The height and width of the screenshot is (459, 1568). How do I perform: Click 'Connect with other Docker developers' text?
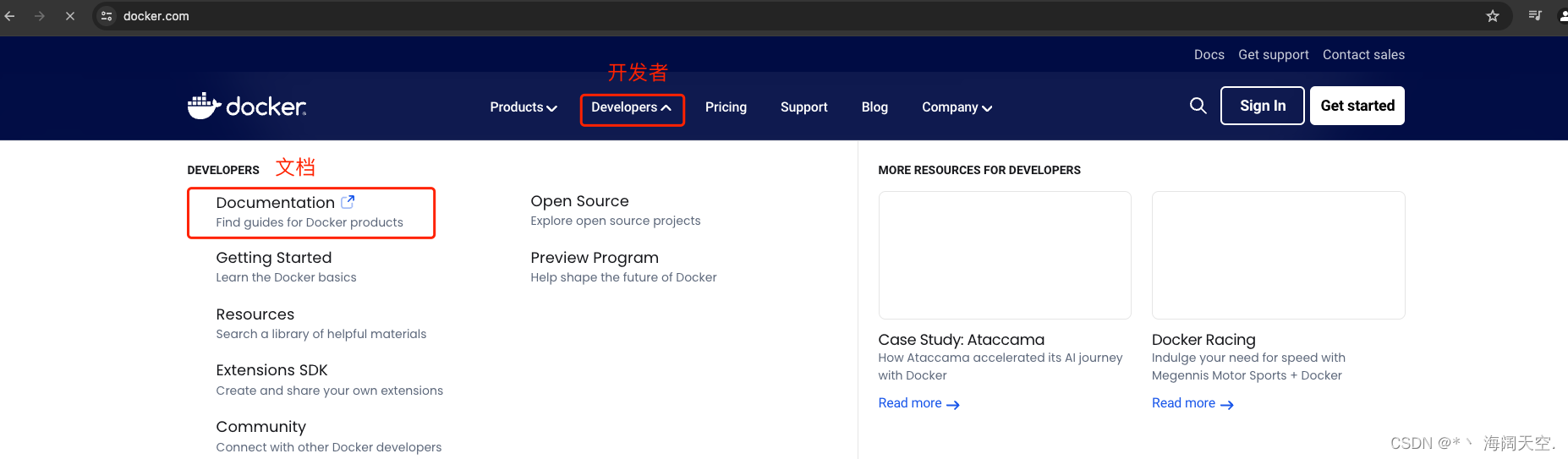[328, 447]
